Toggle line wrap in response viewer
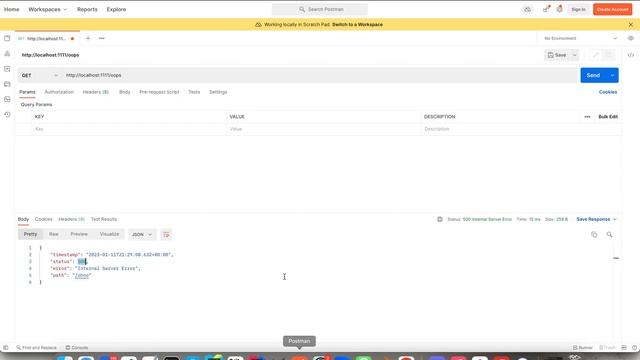Screen dimensions: 640x360 point(166,235)
